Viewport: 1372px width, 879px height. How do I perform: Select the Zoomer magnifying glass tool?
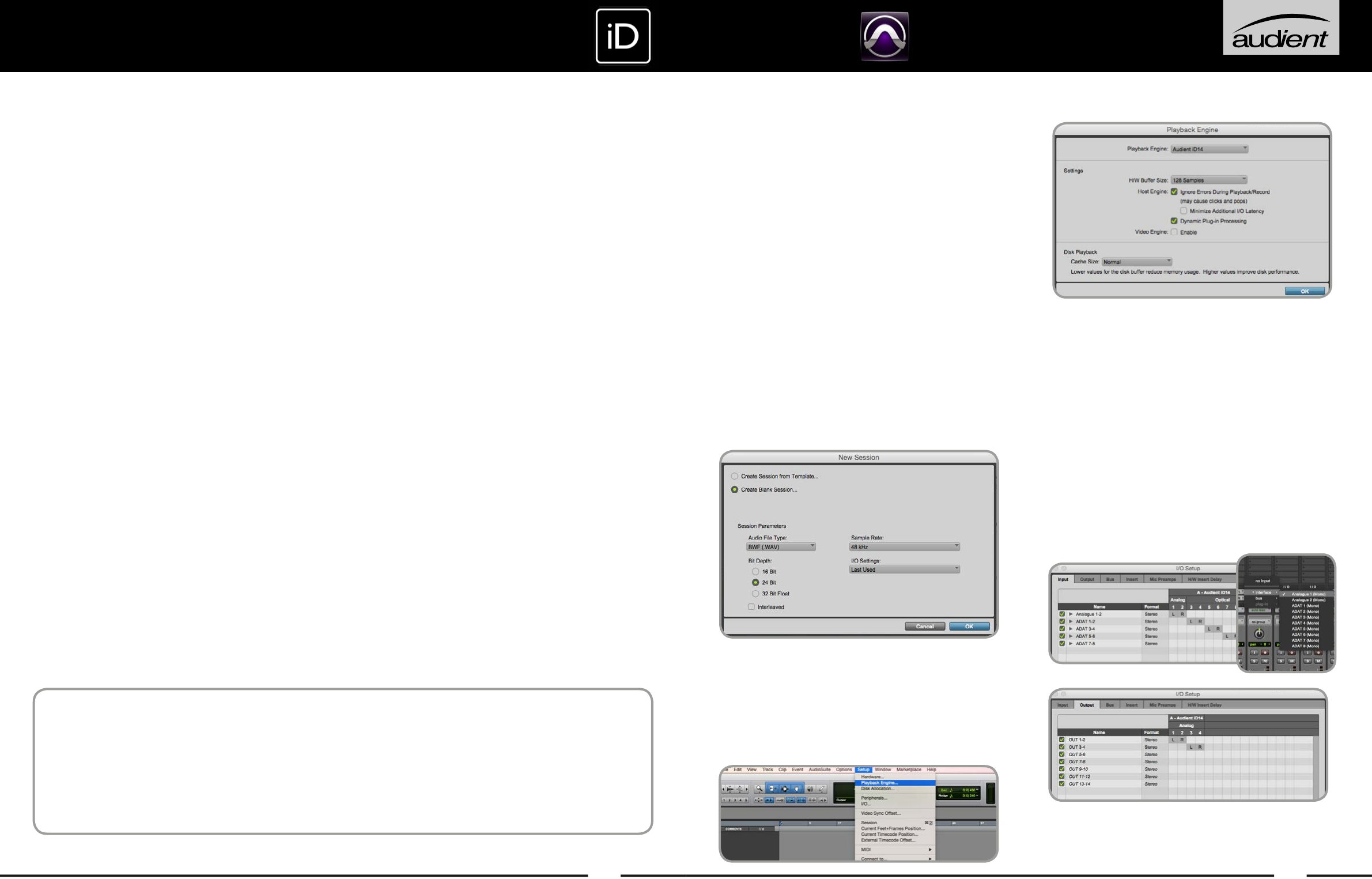coord(759,789)
